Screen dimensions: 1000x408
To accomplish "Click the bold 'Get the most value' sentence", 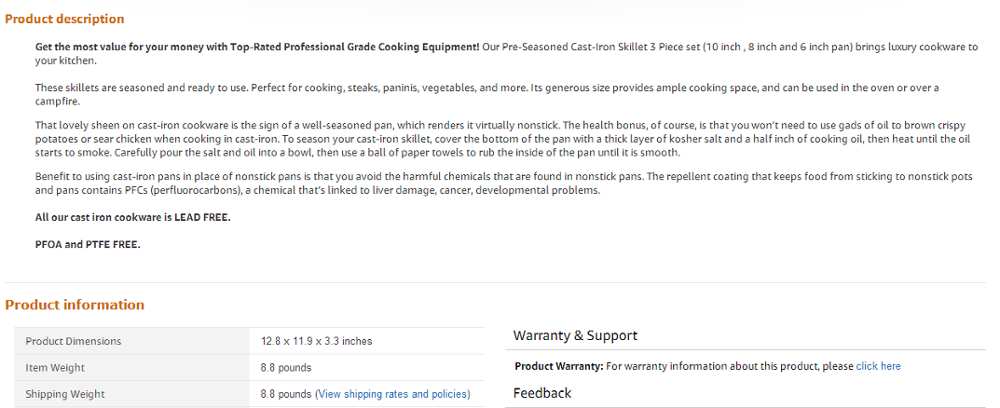I will pyautogui.click(x=257, y=47).
